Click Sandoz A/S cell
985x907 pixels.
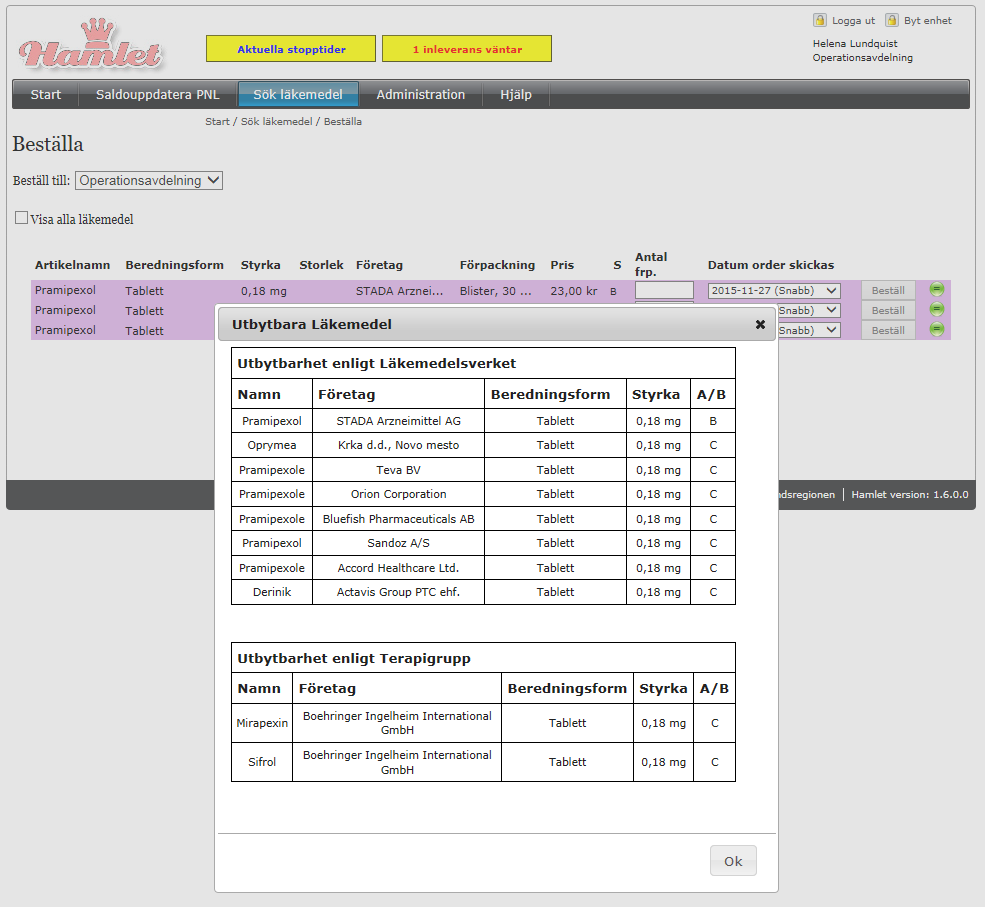(398, 543)
